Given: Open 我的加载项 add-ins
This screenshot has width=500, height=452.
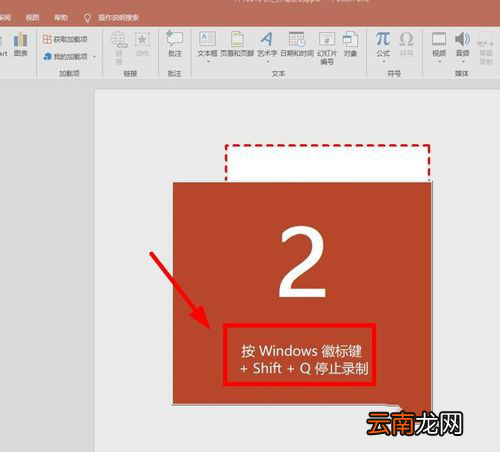Looking at the screenshot, I should point(65,56).
